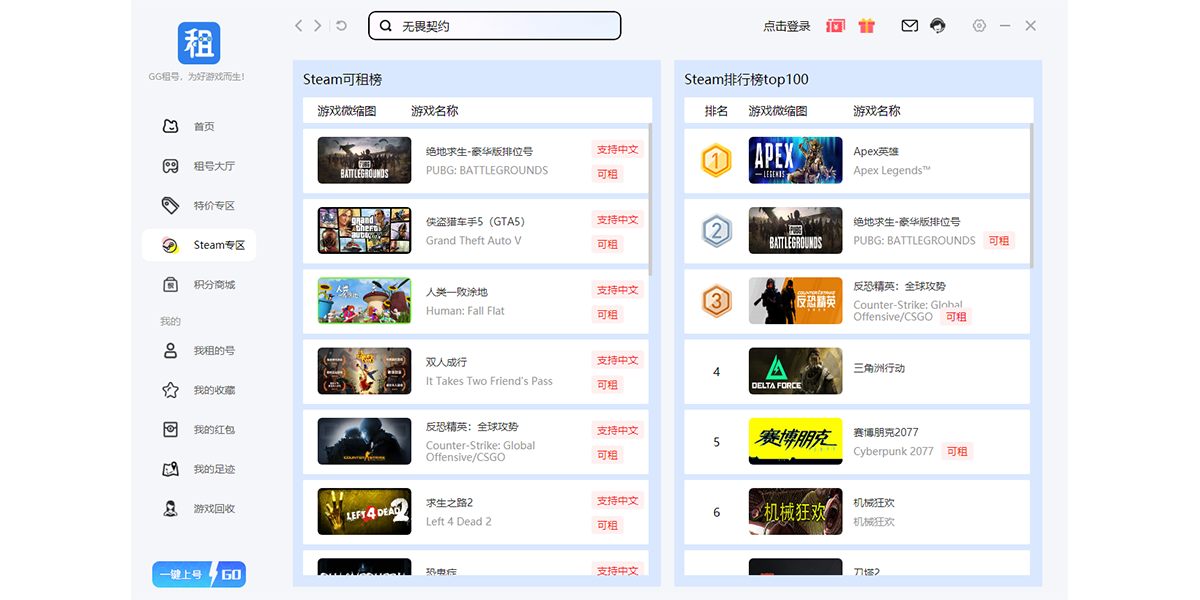
Task: Click the Grand Theft Auto V thumbnail
Action: [x=364, y=230]
